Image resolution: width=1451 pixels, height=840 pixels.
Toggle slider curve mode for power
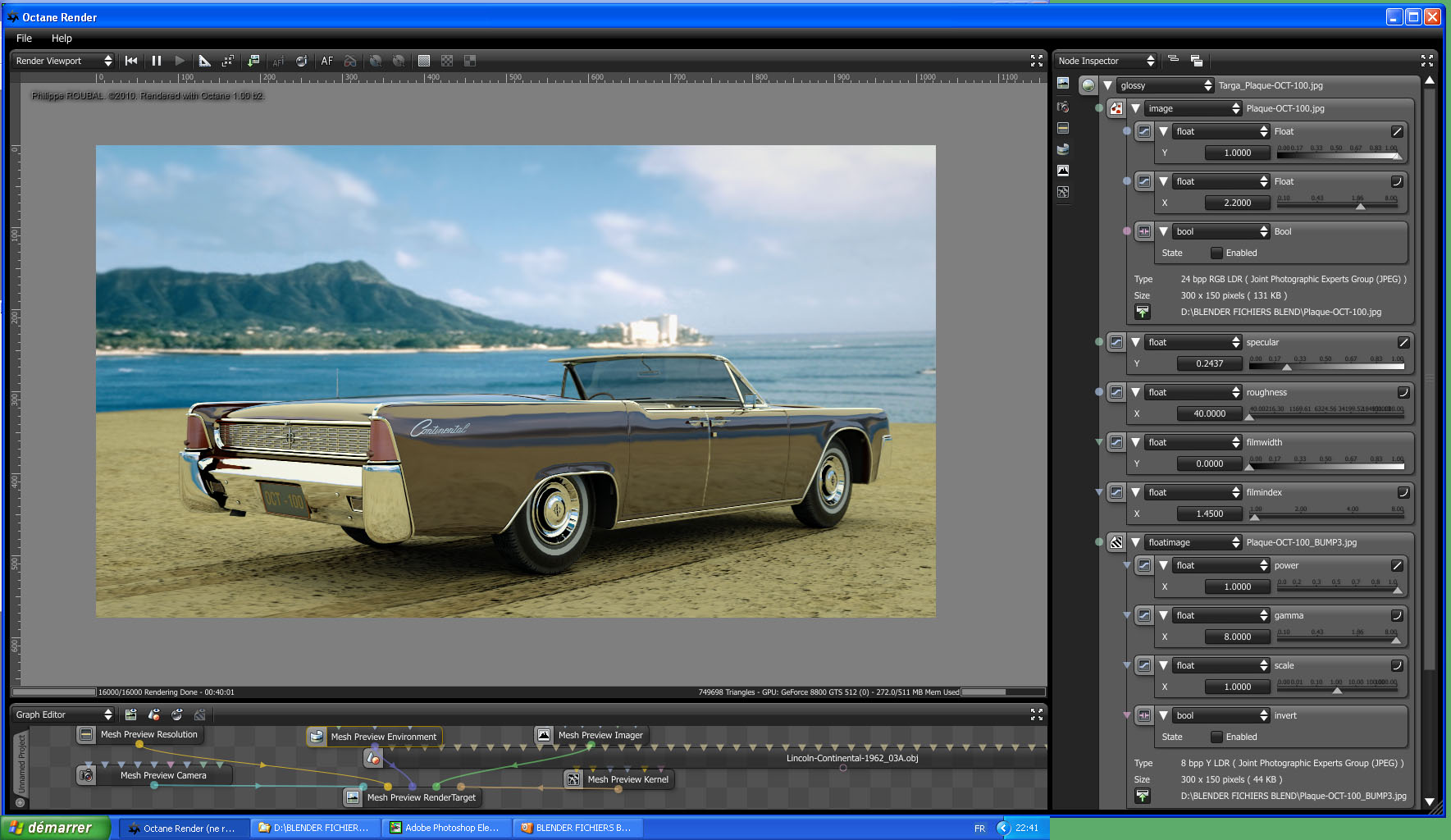point(1397,565)
